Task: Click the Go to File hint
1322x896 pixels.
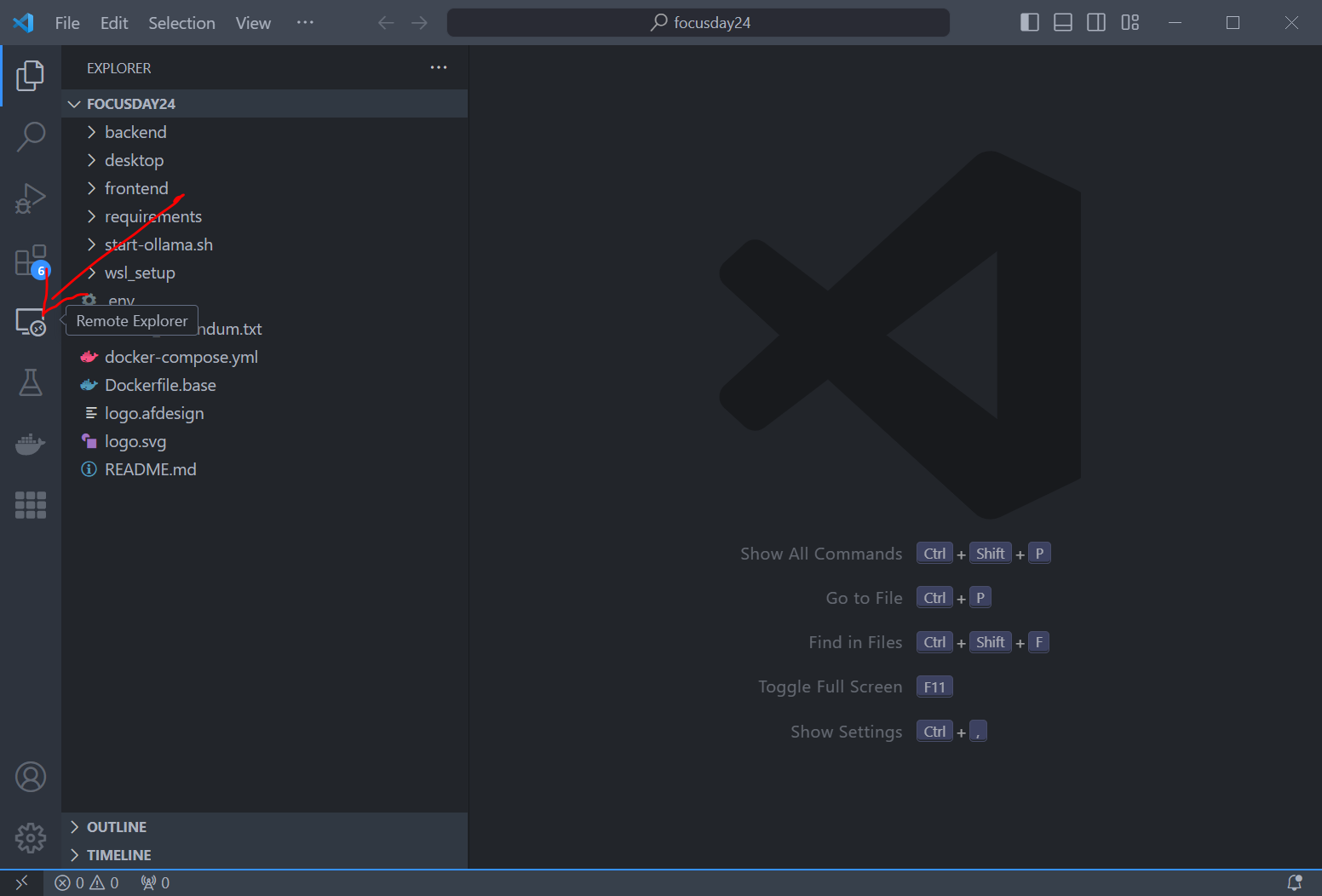Action: [x=864, y=598]
